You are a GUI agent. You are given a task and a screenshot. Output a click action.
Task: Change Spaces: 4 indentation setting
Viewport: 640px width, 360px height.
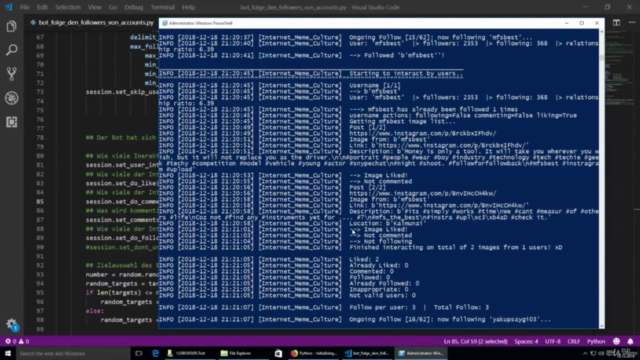(x=526, y=341)
